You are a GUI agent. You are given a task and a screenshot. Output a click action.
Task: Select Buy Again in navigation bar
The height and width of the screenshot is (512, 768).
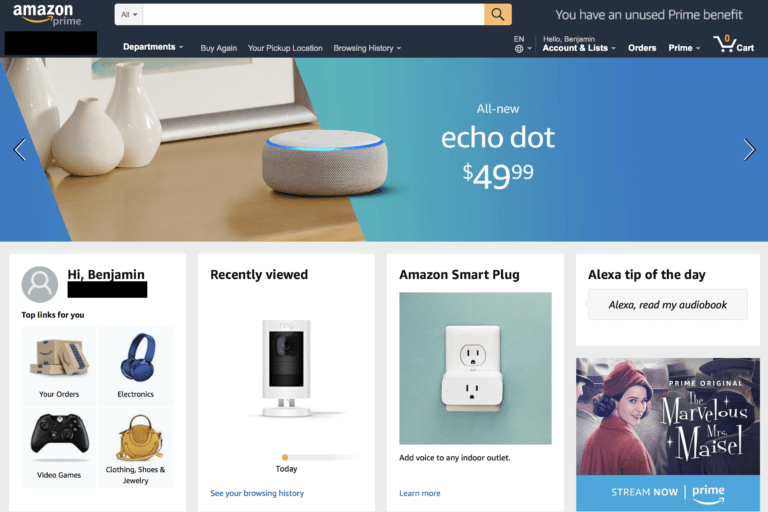point(218,48)
